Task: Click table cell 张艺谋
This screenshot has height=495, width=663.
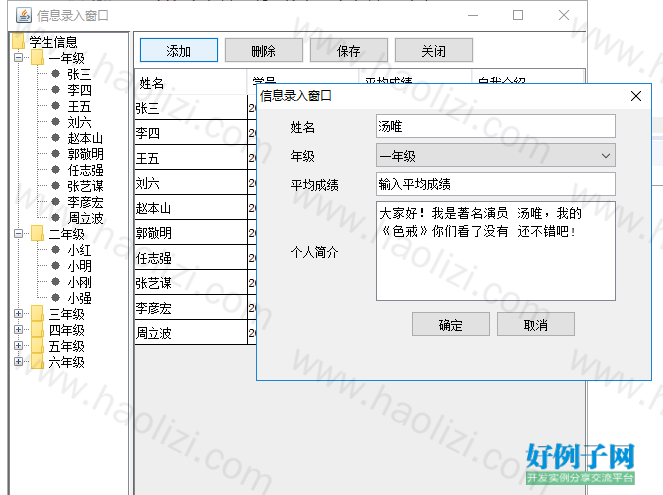Action: coord(191,282)
